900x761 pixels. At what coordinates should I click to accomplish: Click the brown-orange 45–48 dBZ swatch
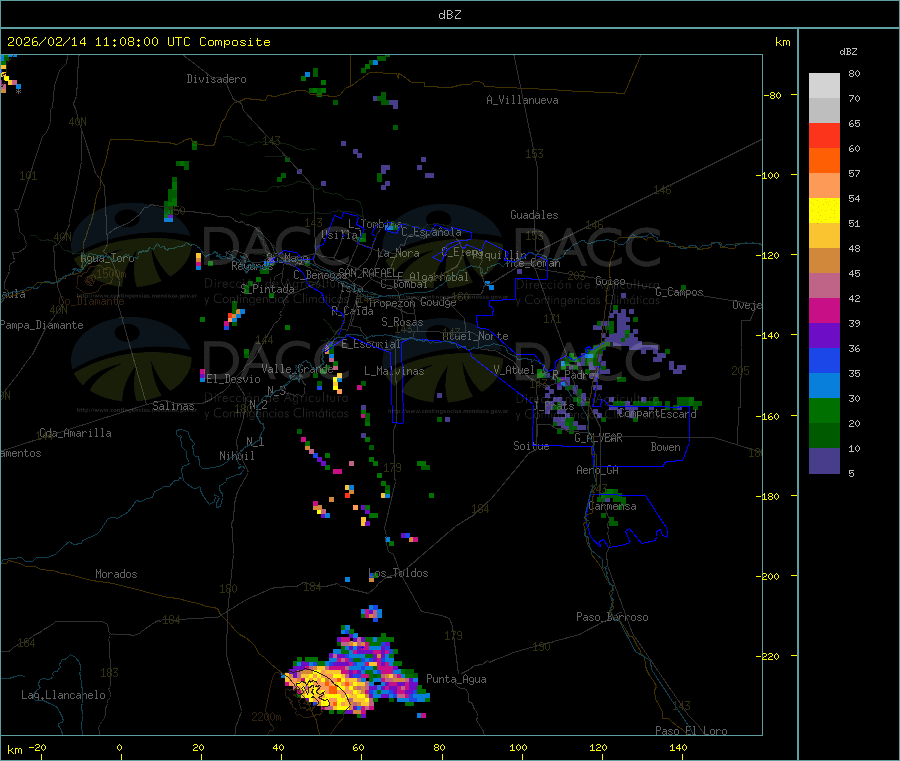click(x=824, y=261)
